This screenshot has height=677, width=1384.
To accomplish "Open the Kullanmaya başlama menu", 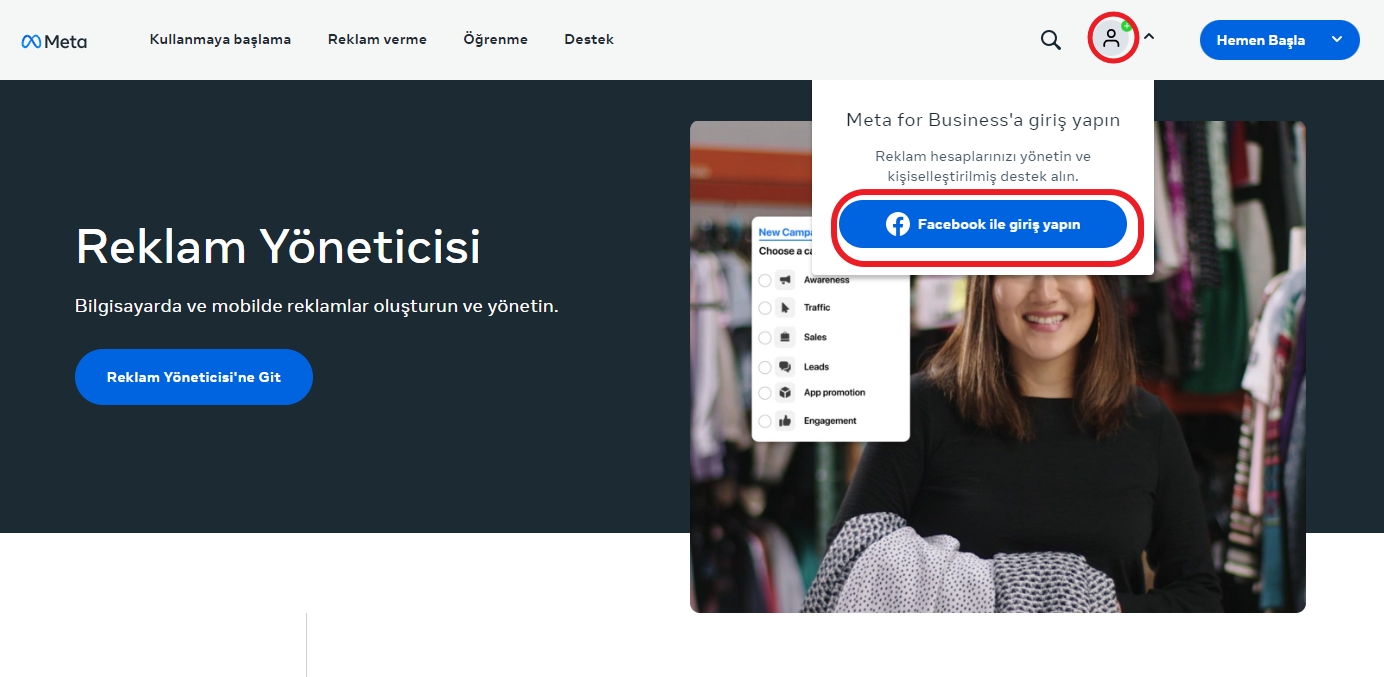I will (x=220, y=40).
